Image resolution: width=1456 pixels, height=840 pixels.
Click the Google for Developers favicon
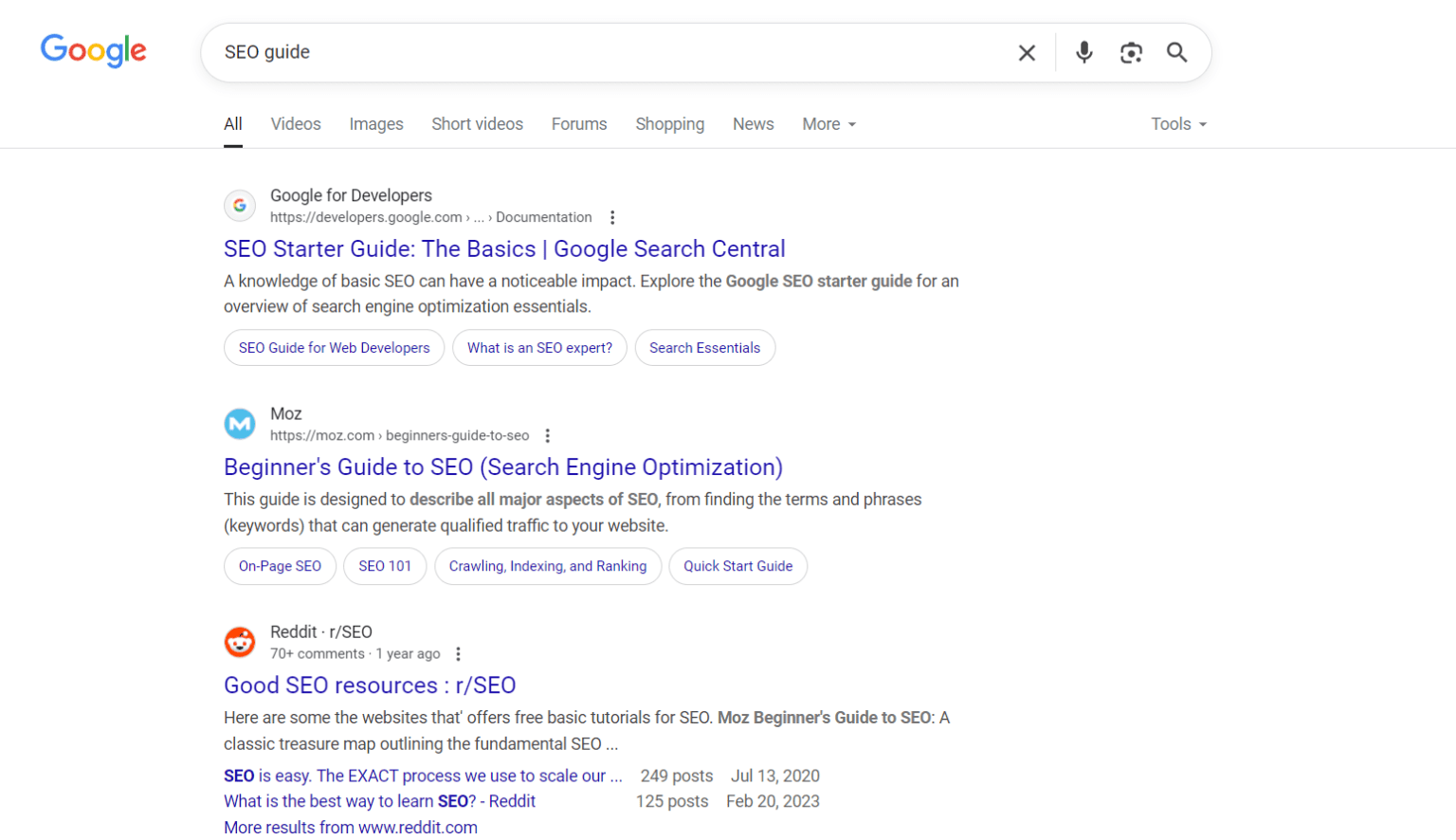click(x=240, y=206)
